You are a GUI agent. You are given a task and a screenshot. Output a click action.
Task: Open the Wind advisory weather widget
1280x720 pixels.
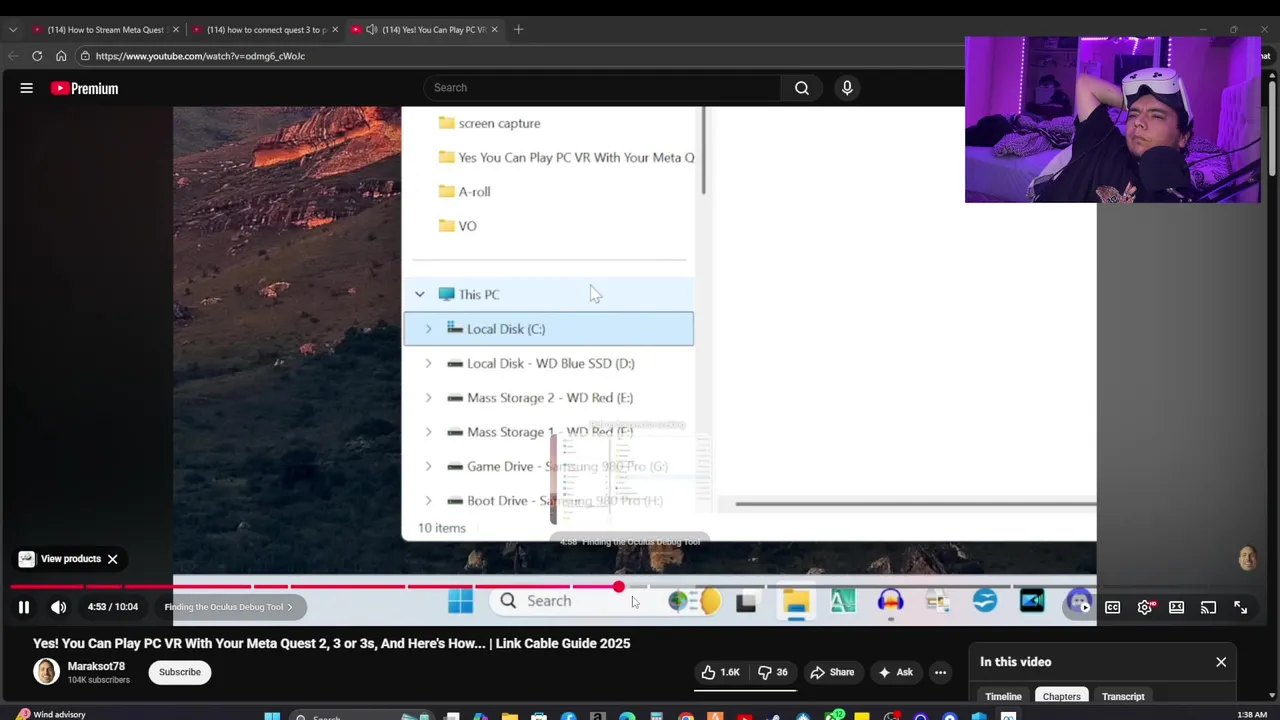pyautogui.click(x=50, y=714)
